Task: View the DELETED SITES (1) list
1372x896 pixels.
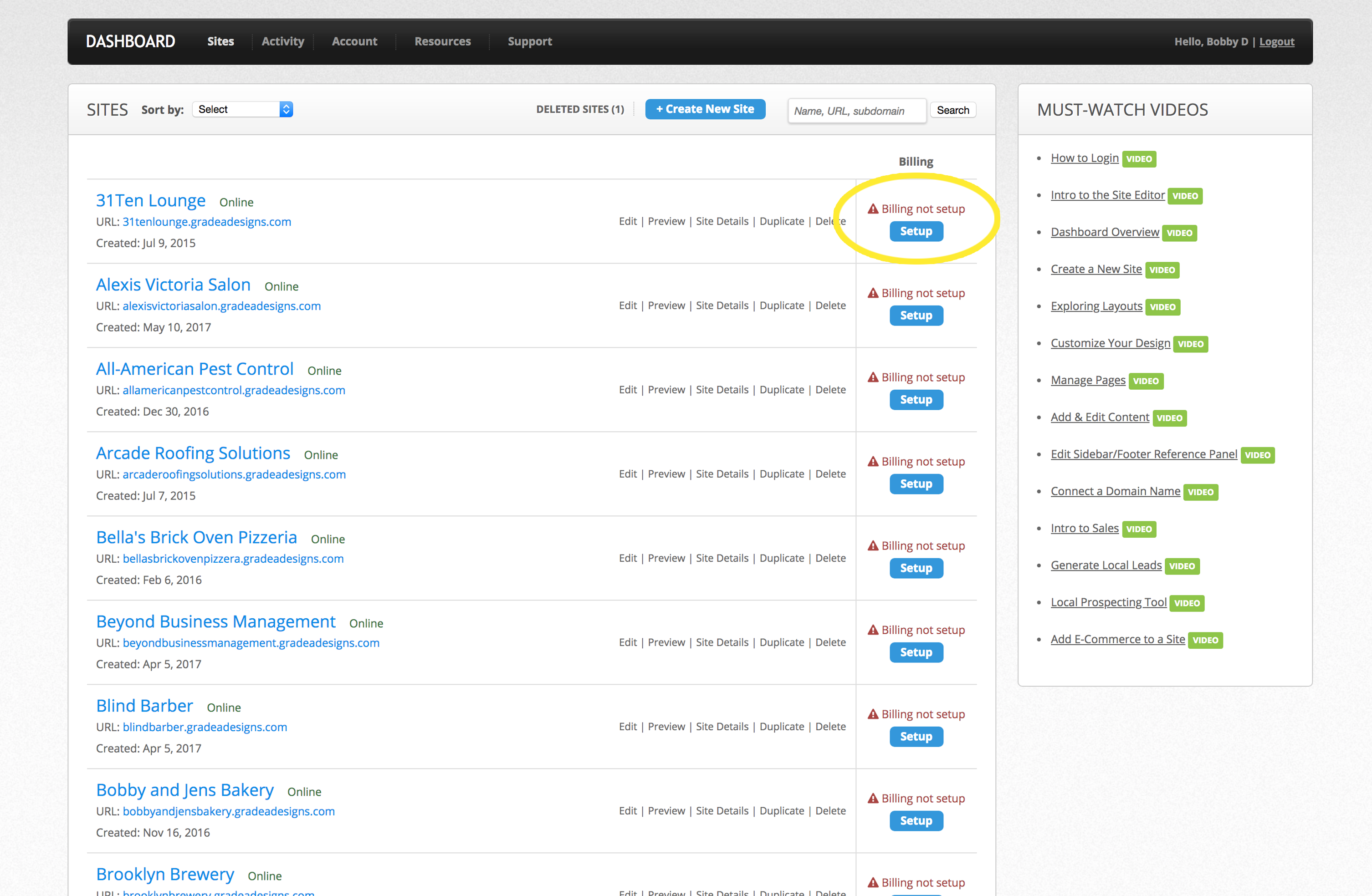Action: click(x=580, y=109)
